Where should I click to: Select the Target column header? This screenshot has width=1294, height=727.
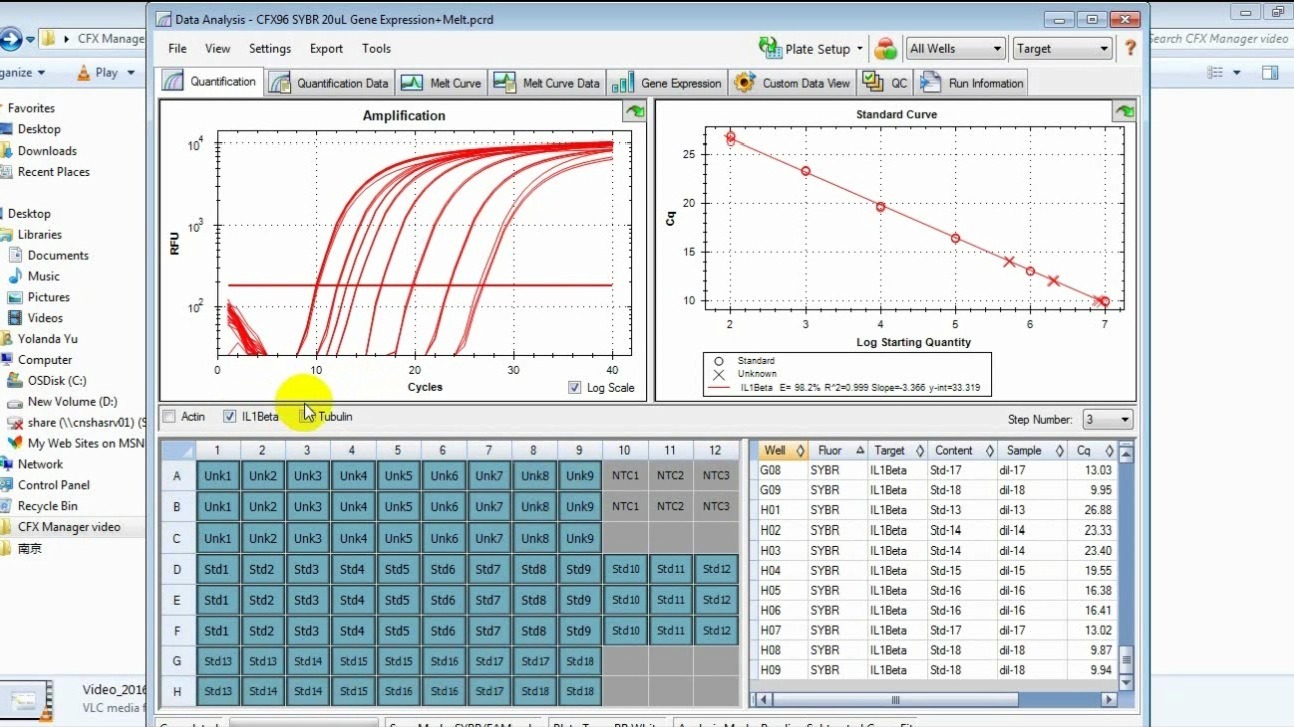tap(896, 451)
